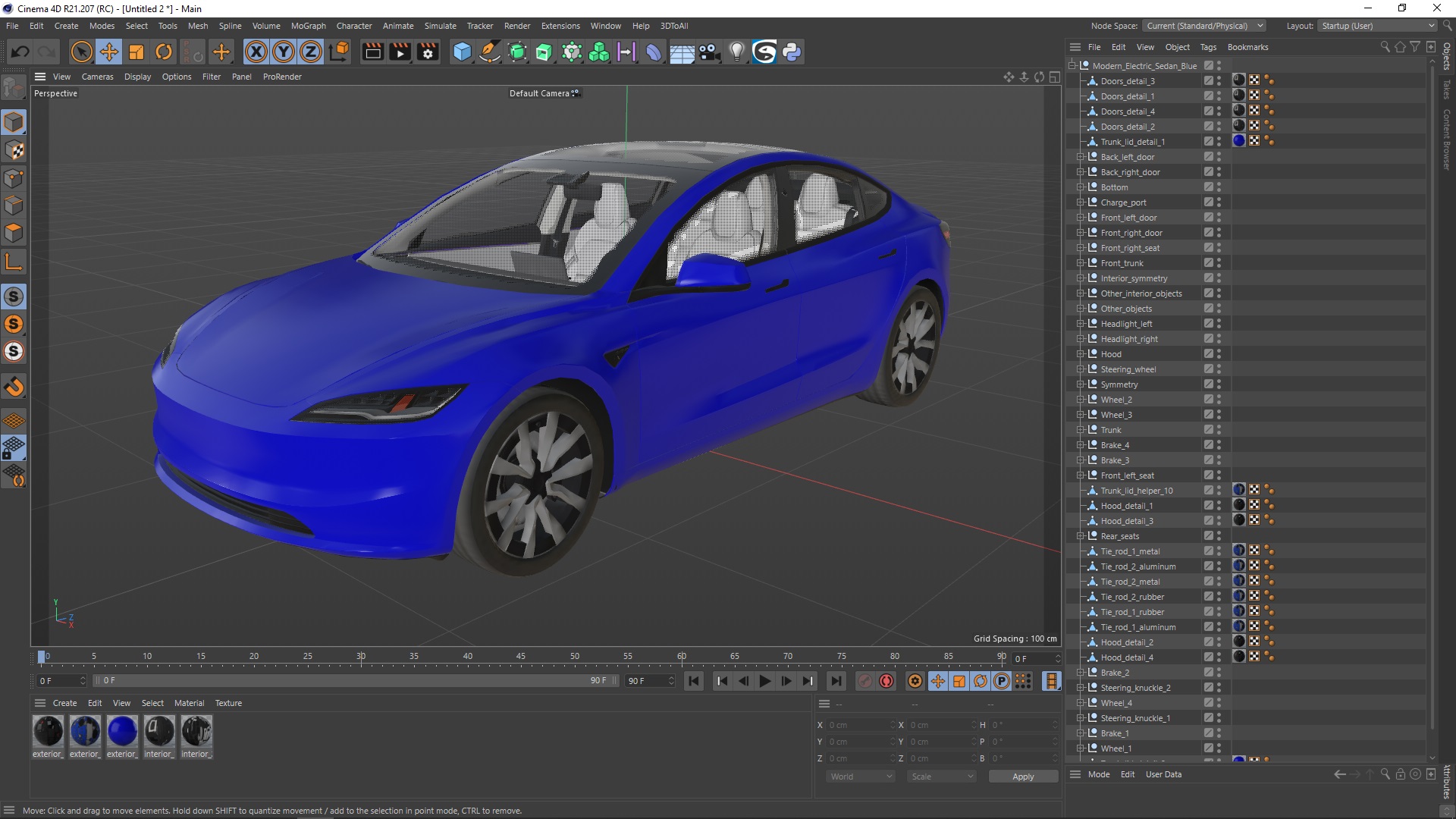
Task: Click frame 45 on the timeline
Action: (x=521, y=656)
